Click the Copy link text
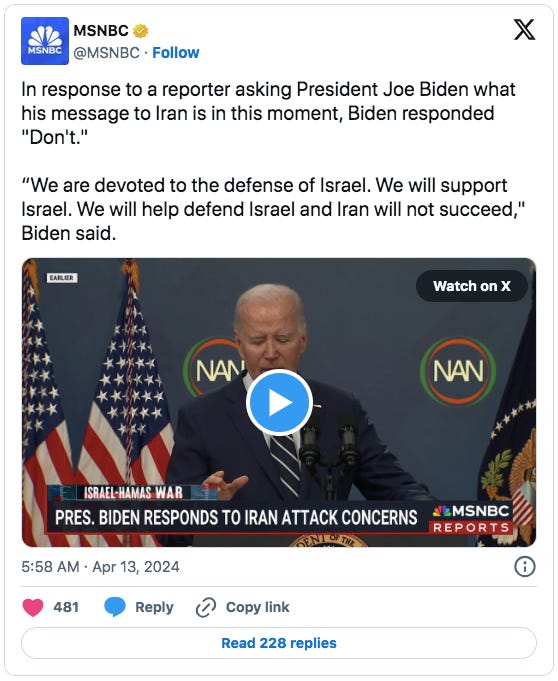 (x=258, y=607)
